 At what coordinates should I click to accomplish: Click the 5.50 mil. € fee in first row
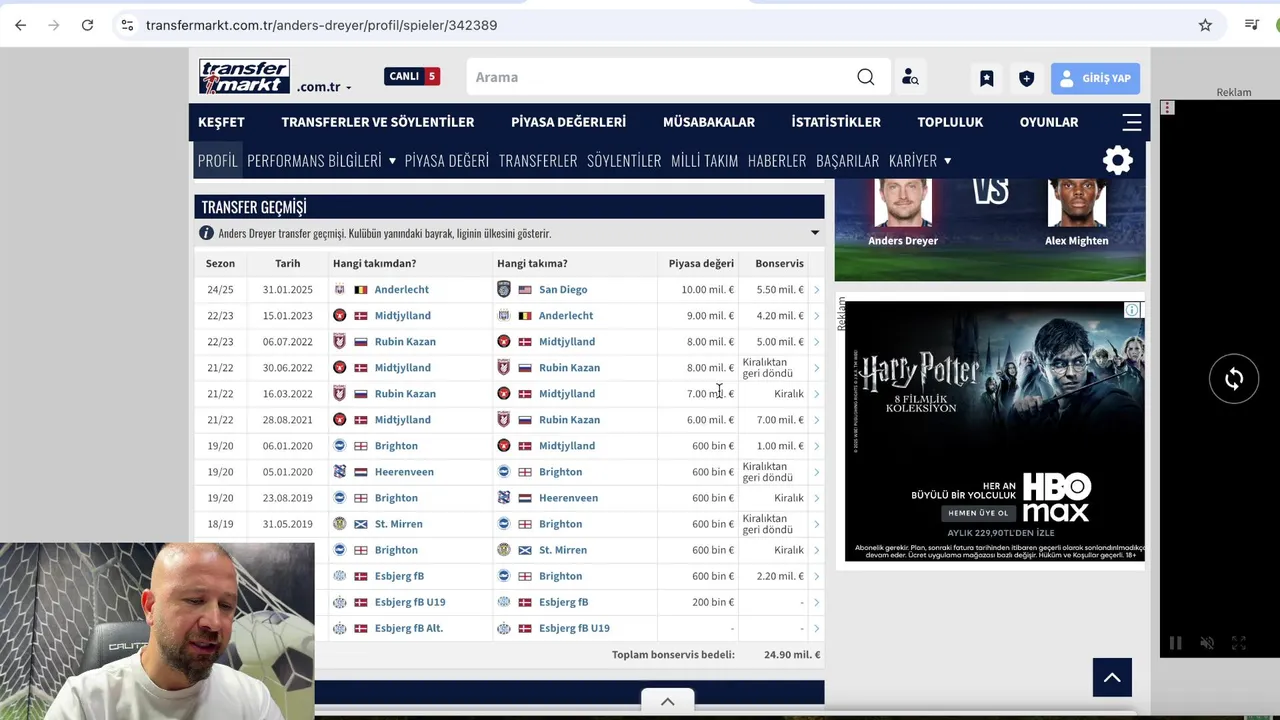pyautogui.click(x=780, y=290)
